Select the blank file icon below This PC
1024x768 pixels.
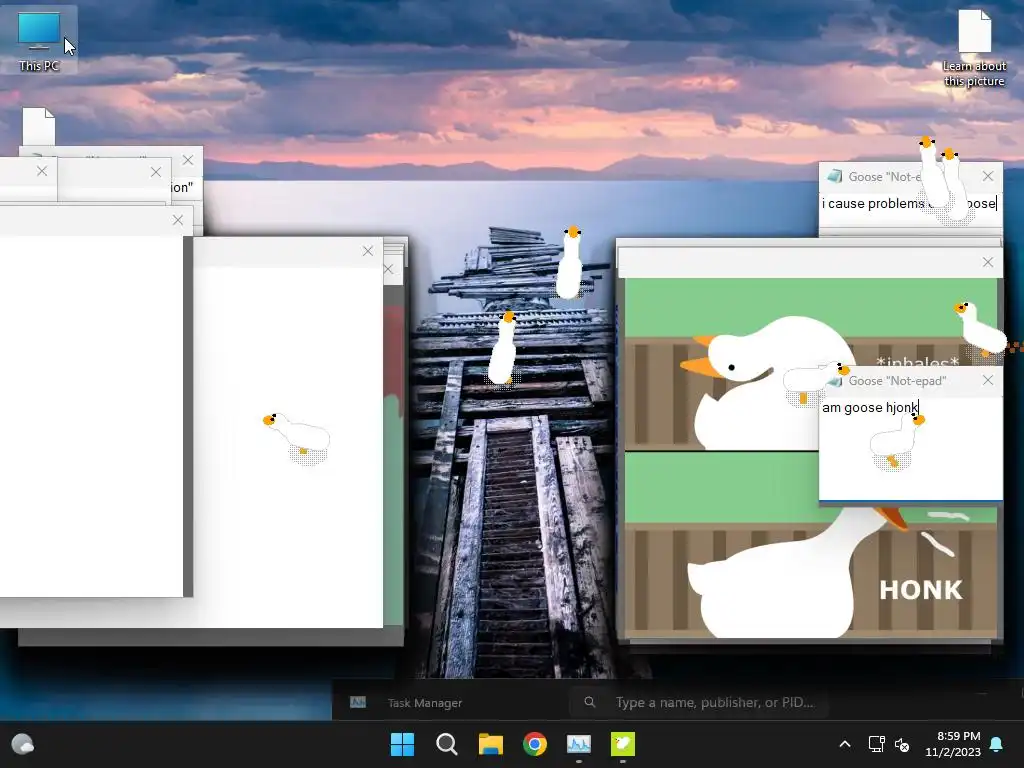(39, 126)
